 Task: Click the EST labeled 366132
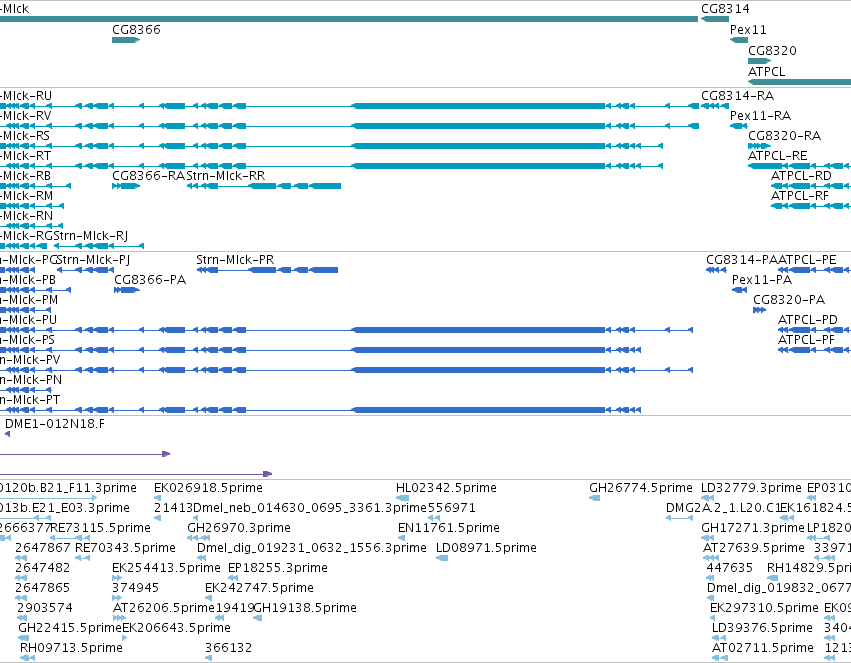tap(228, 648)
